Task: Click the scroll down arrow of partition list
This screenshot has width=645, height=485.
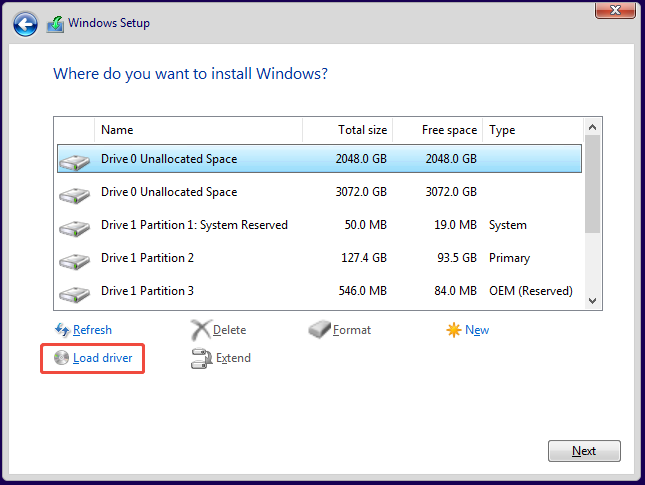Action: [592, 301]
